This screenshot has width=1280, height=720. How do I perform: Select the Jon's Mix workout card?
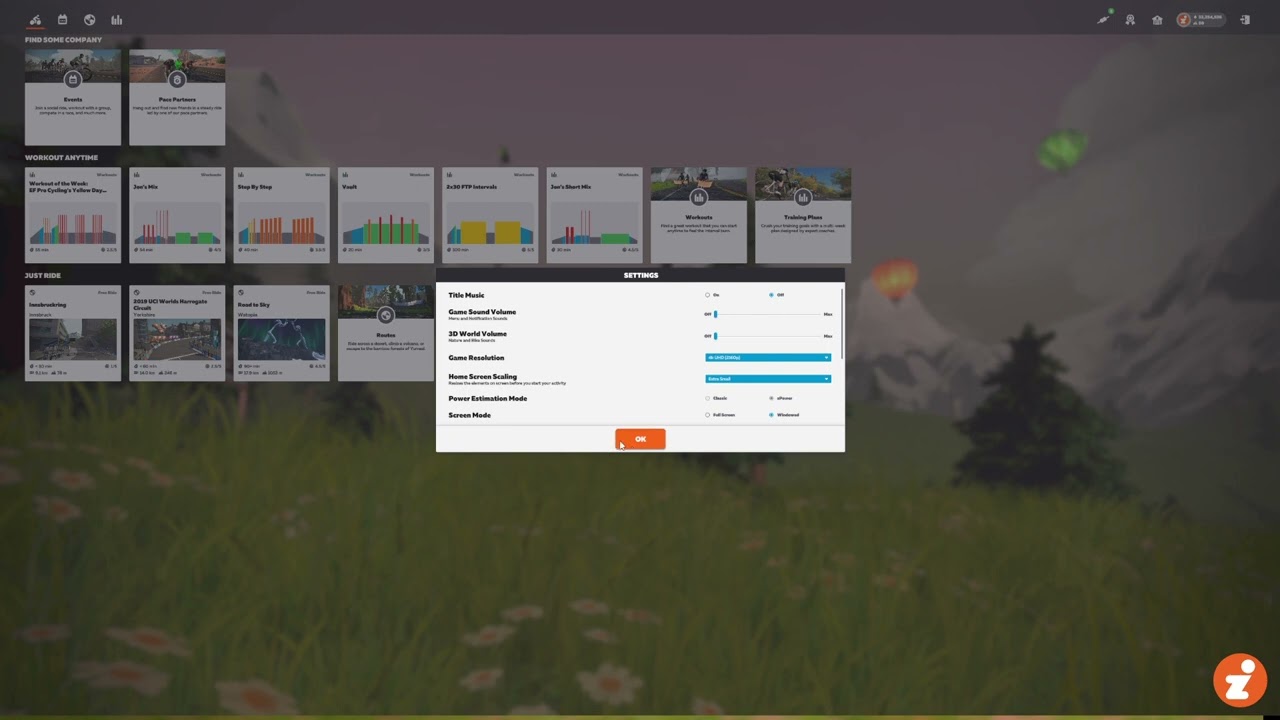pos(177,215)
